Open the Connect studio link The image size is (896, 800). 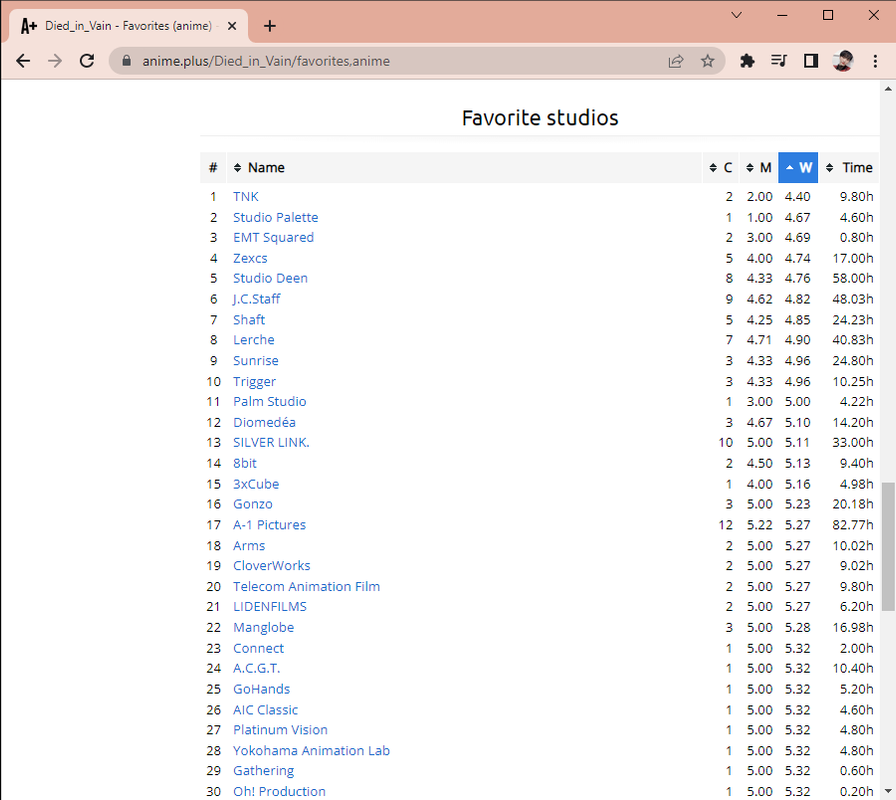[x=258, y=649]
